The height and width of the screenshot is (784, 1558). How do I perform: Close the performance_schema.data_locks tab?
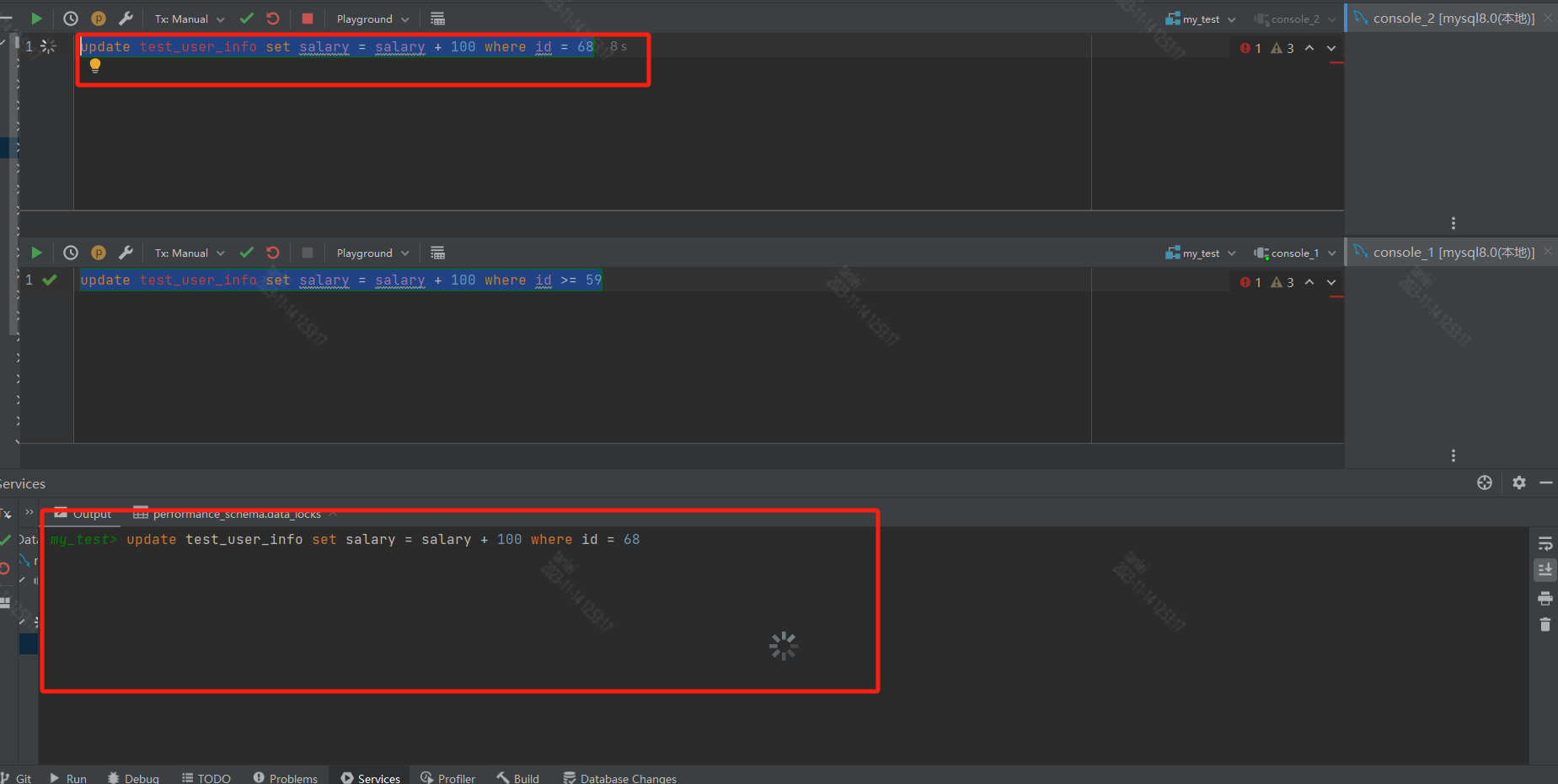coord(333,514)
